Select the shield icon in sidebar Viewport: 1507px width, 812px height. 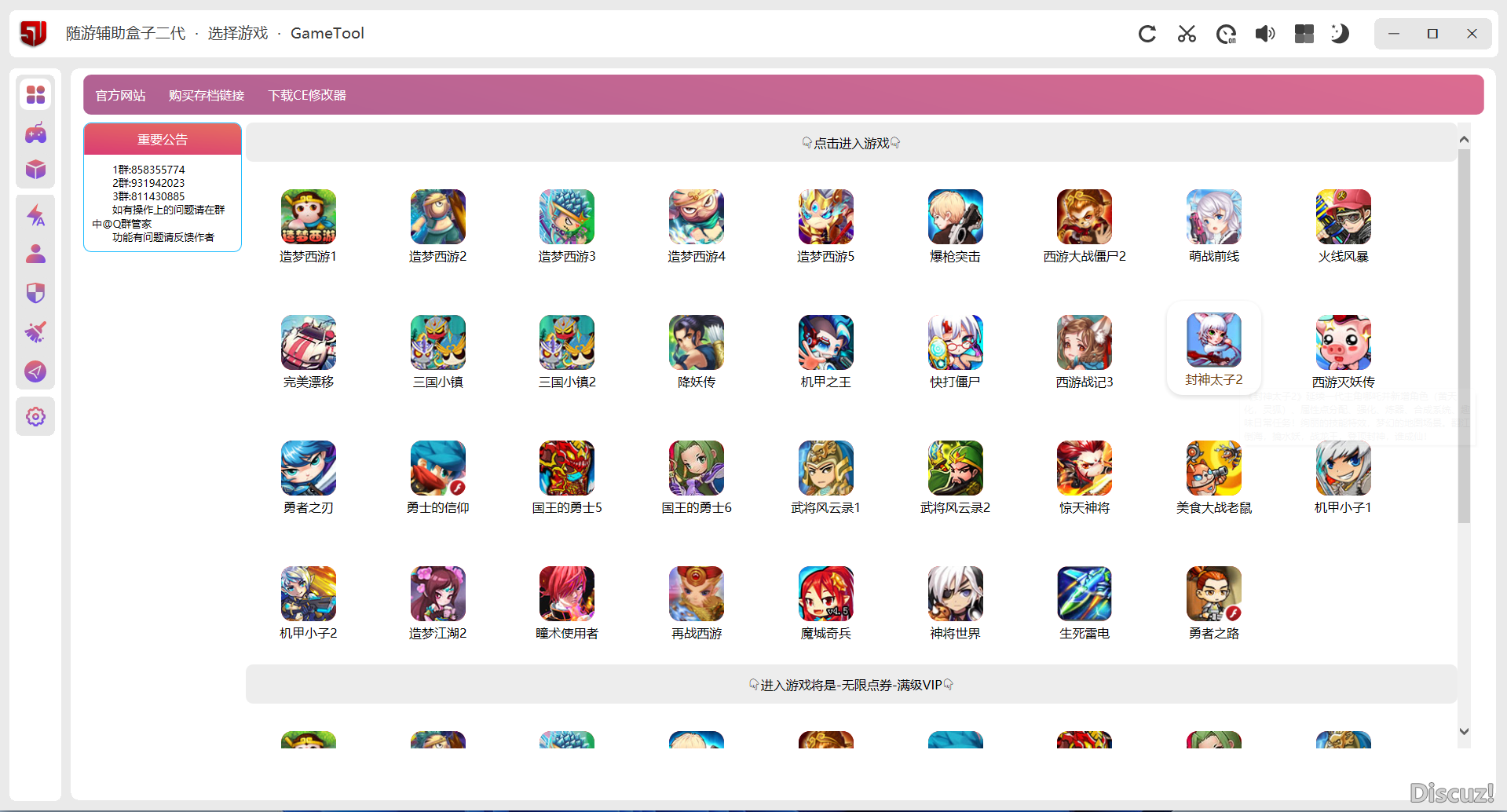click(x=35, y=293)
